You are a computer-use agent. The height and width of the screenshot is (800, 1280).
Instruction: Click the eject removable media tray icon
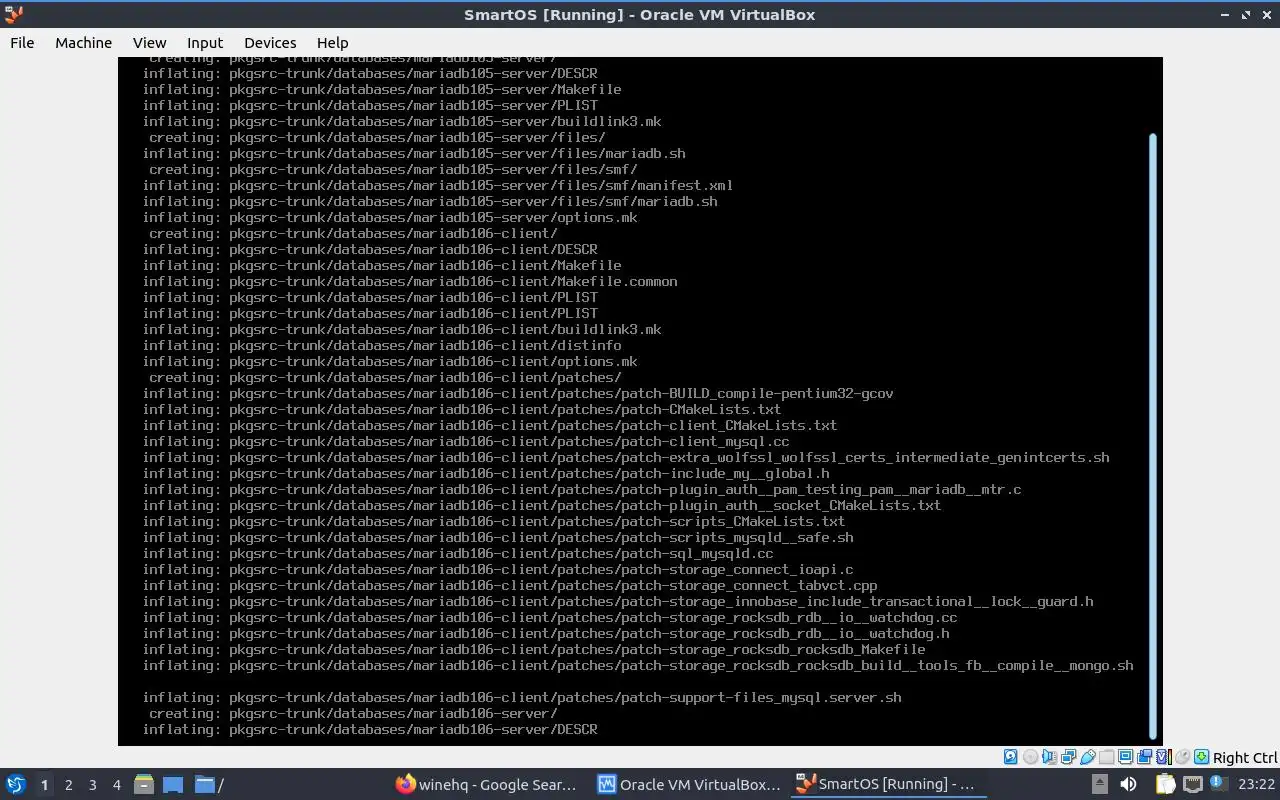point(1100,785)
